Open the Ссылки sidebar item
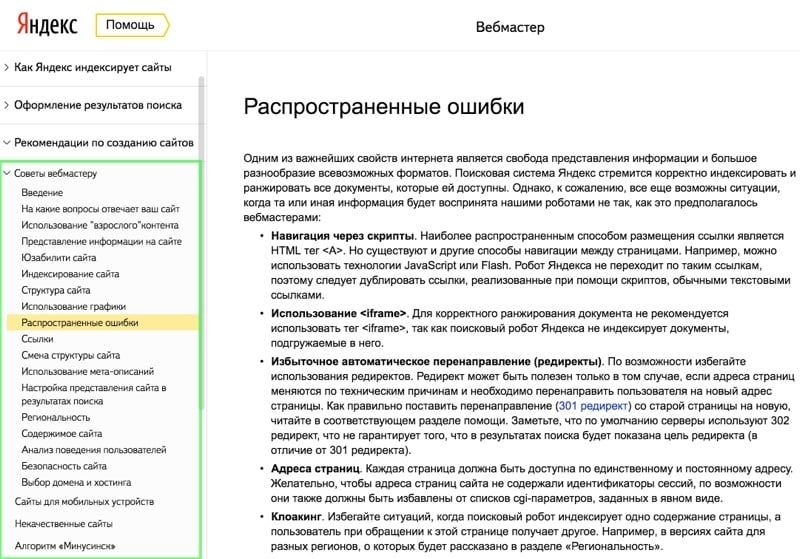Viewport: 800px width, 559px height. tap(38, 339)
